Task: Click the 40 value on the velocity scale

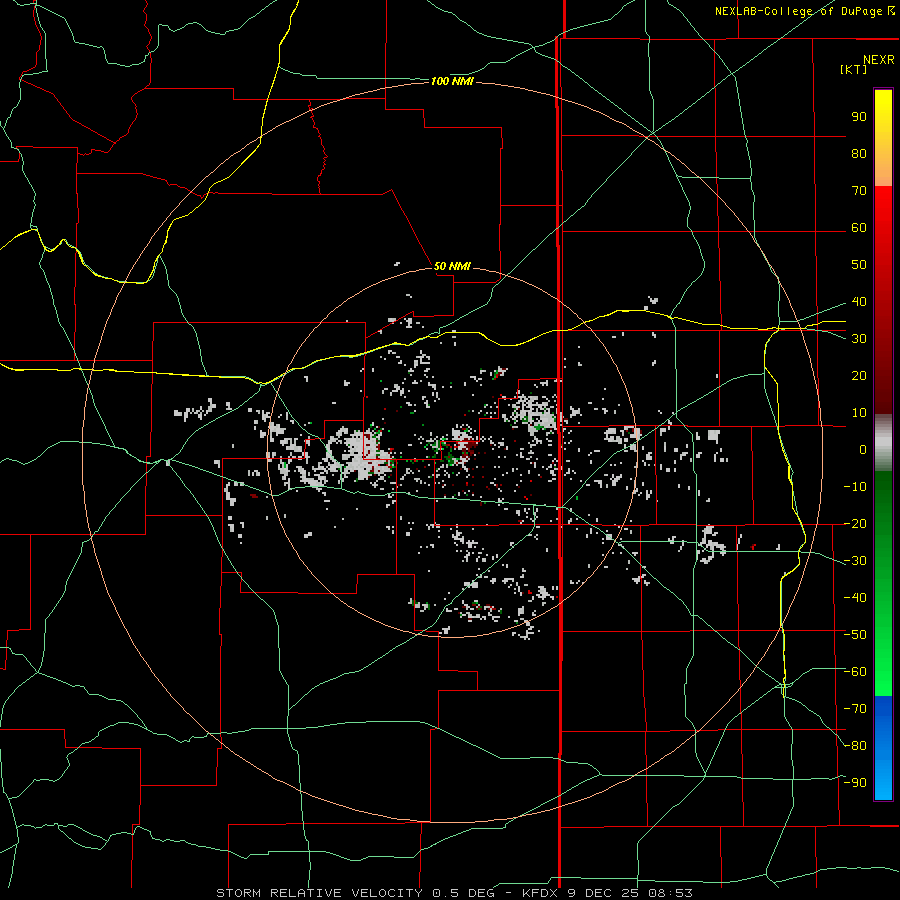Action: point(859,302)
